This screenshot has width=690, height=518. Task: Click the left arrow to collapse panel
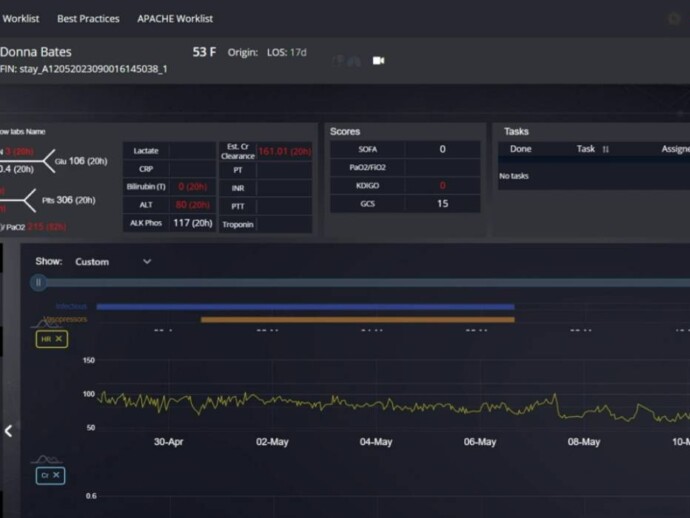[x=8, y=431]
